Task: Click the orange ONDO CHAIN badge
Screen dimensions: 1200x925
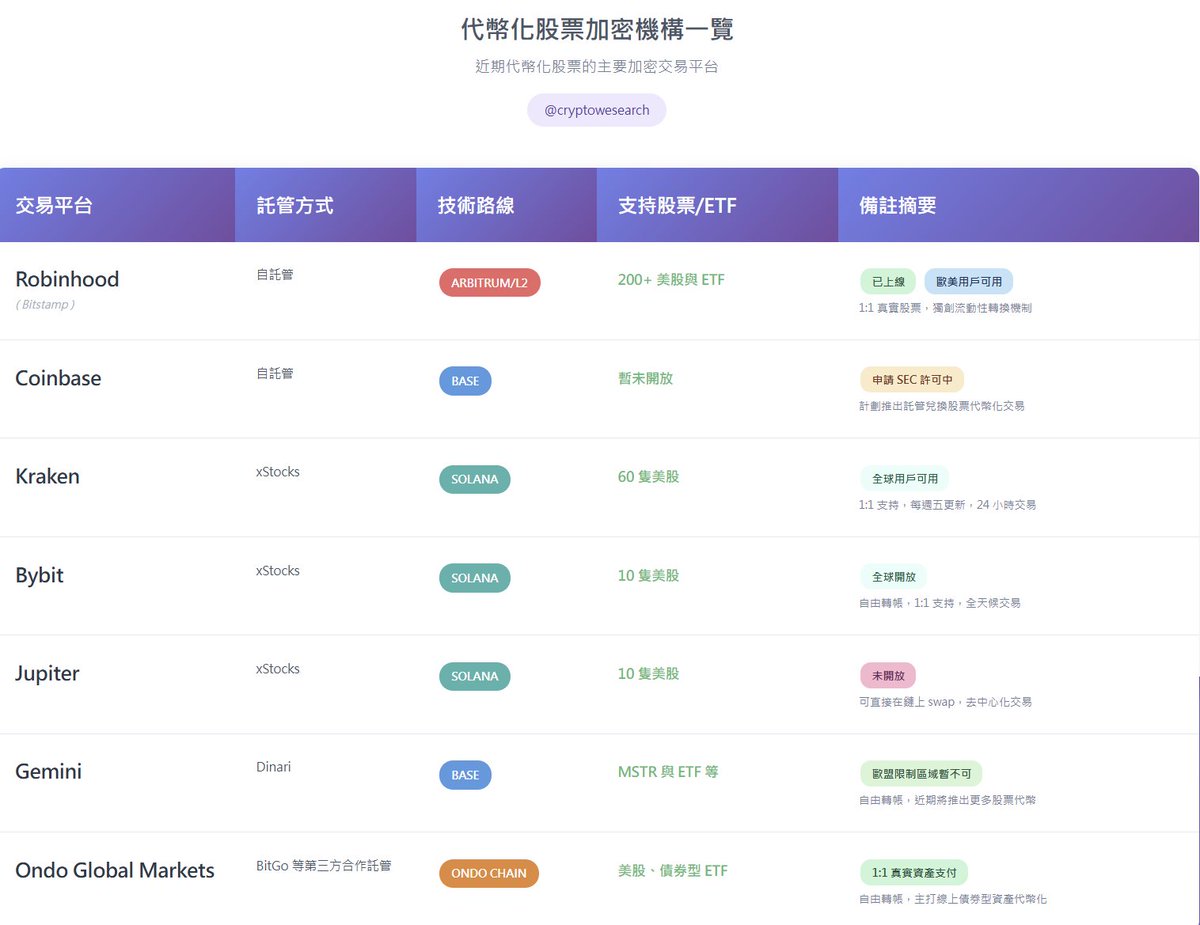Action: coord(489,873)
